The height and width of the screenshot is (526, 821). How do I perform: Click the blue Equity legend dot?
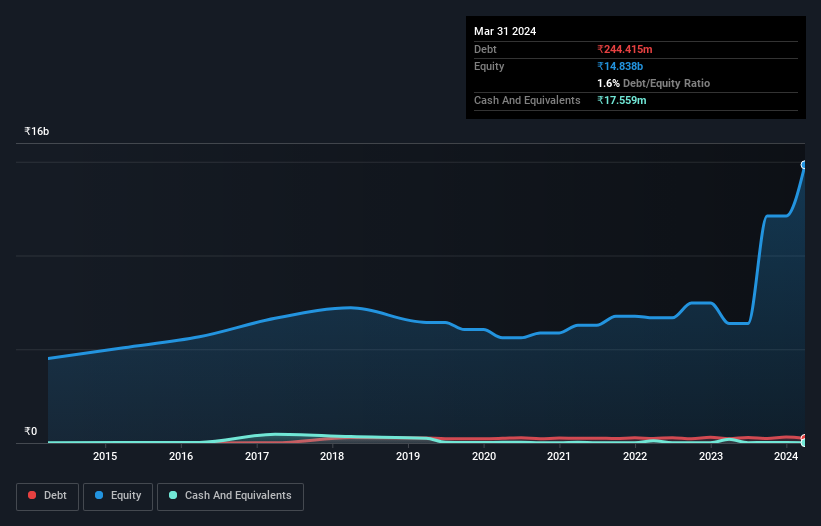pos(99,495)
